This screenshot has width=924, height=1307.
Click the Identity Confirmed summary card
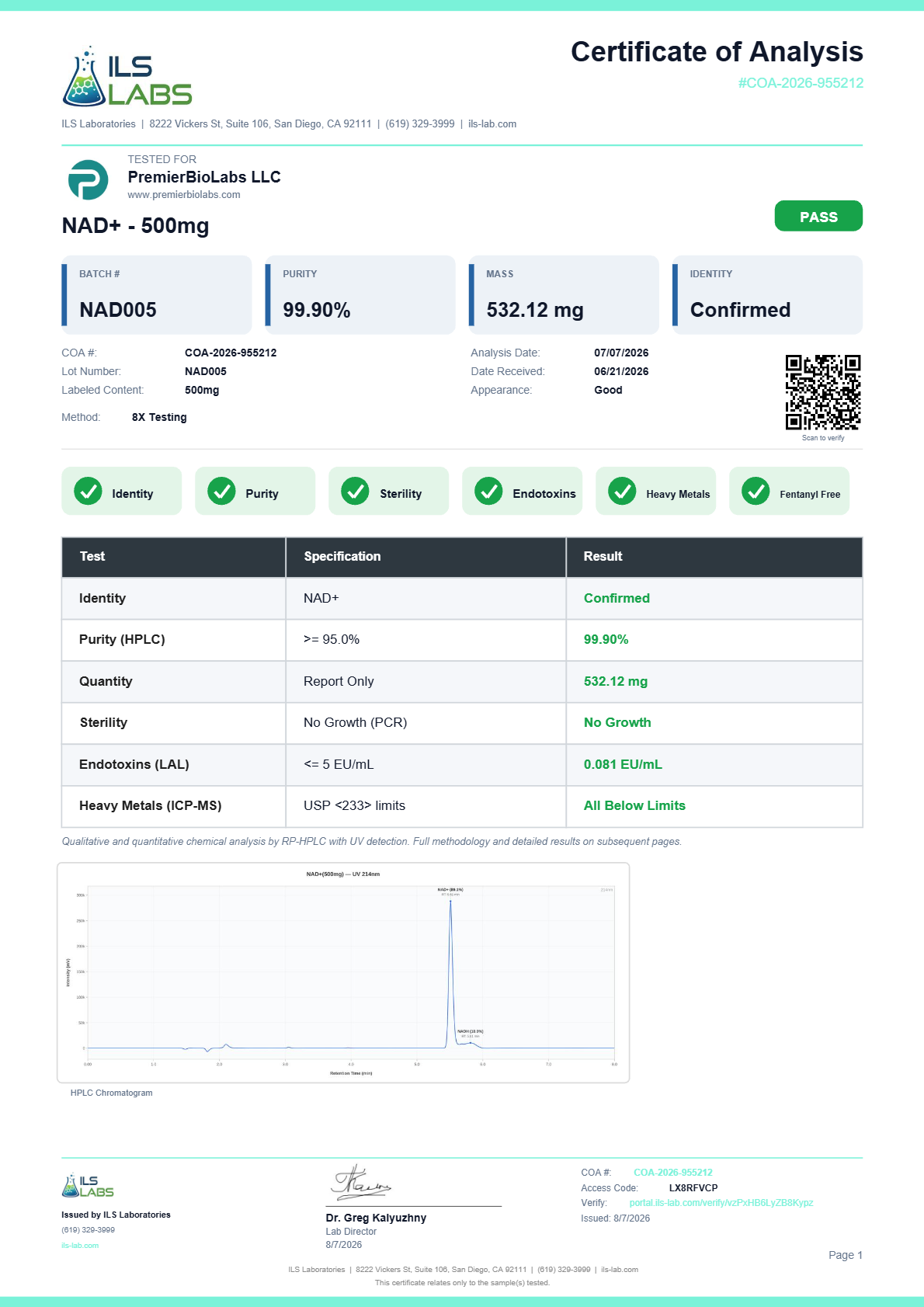pyautogui.click(x=767, y=295)
